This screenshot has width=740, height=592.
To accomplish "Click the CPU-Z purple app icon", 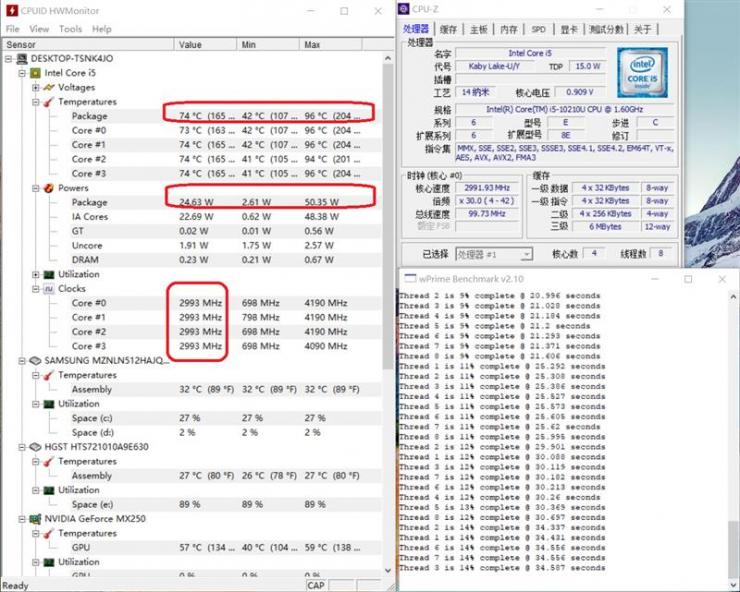I will pos(404,9).
